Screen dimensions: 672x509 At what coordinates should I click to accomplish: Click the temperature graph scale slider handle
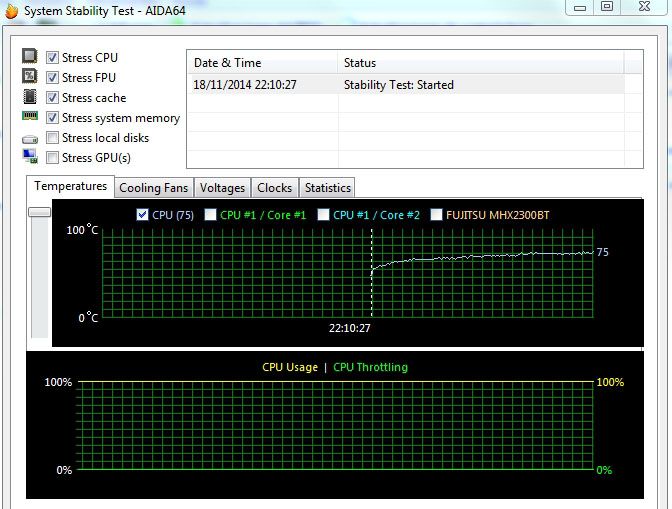[x=39, y=212]
